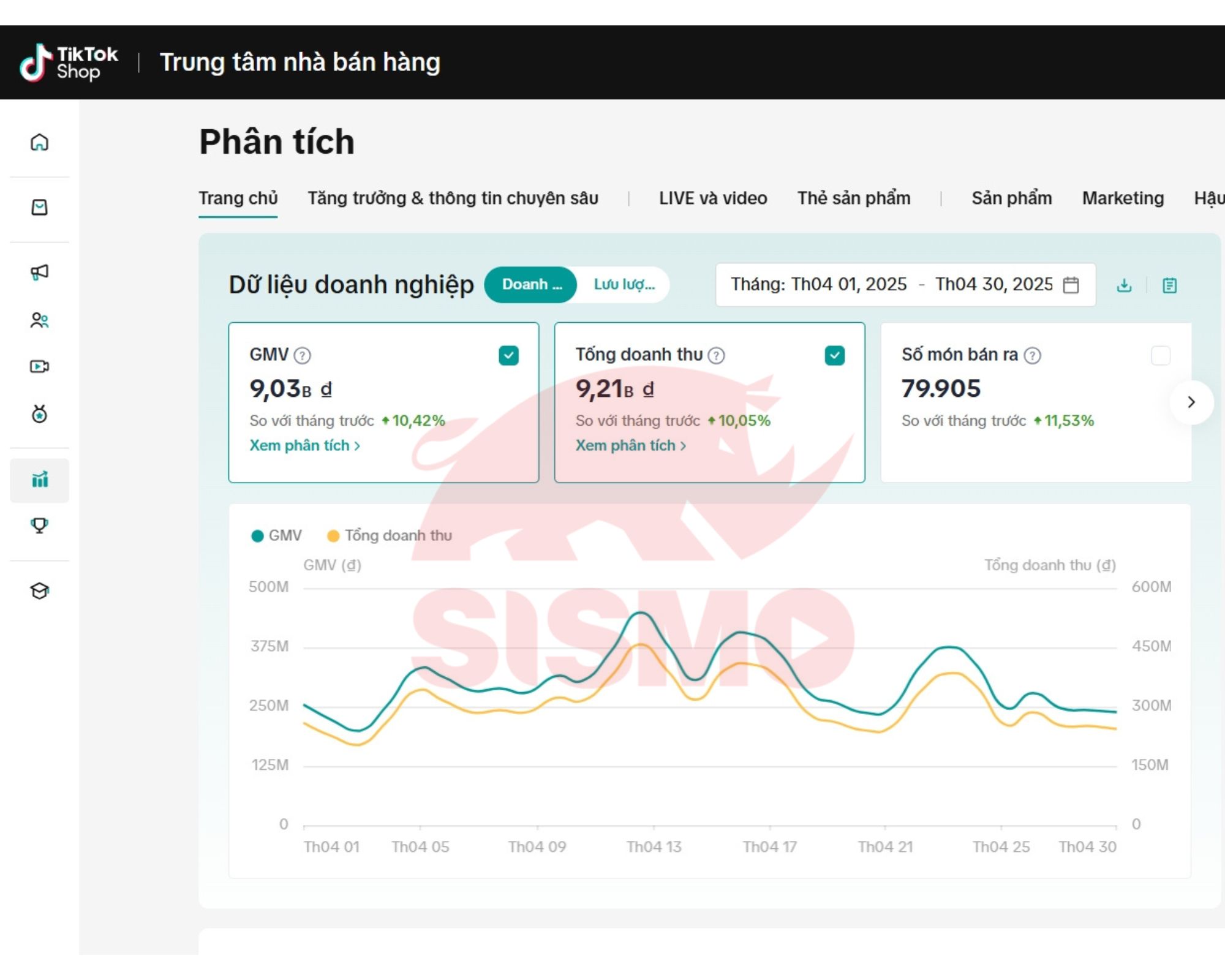Click the TikTok Shop logo

68,62
